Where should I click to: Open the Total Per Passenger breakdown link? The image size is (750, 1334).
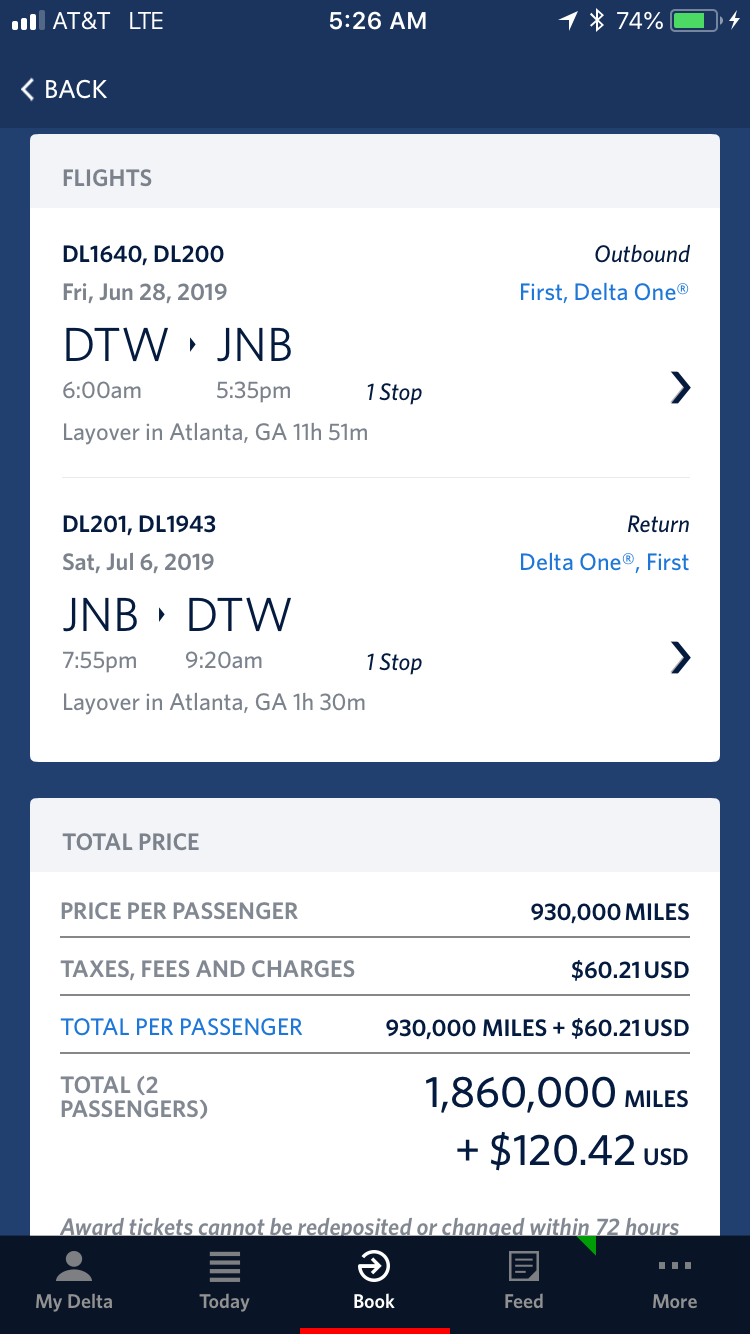point(181,1027)
